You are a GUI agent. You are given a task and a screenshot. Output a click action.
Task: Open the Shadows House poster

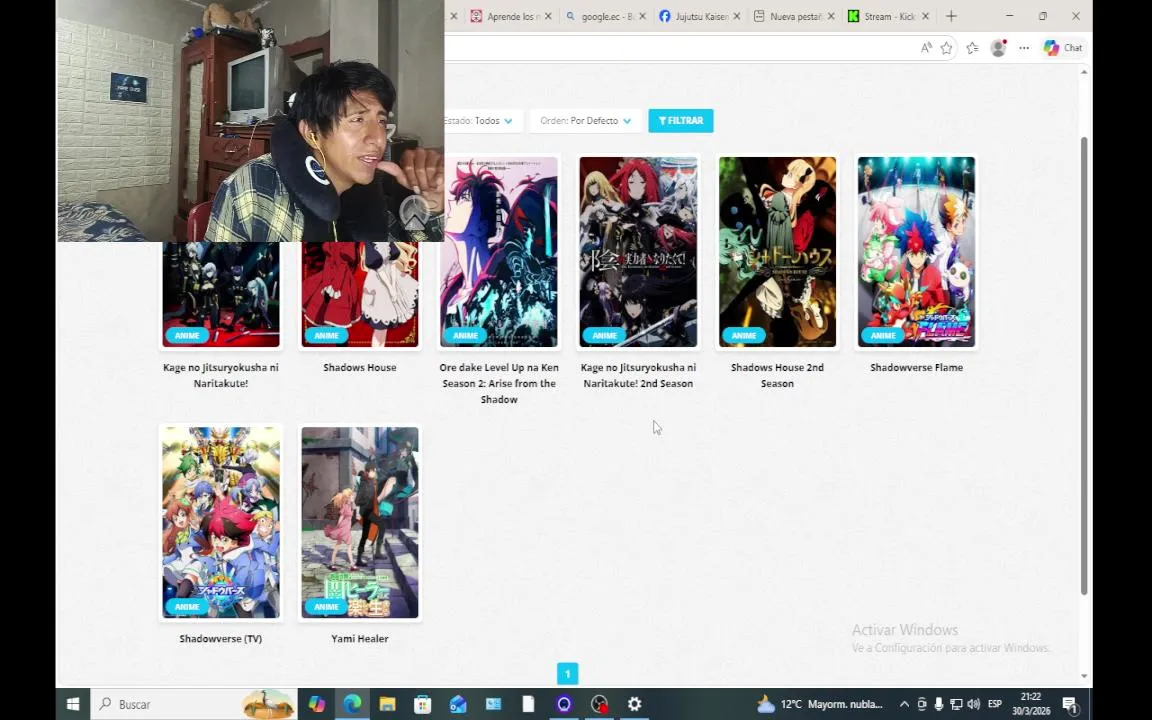pyautogui.click(x=360, y=294)
